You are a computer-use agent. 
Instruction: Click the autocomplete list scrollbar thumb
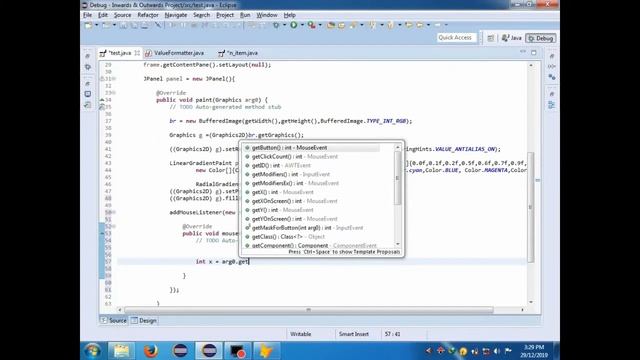click(398, 178)
